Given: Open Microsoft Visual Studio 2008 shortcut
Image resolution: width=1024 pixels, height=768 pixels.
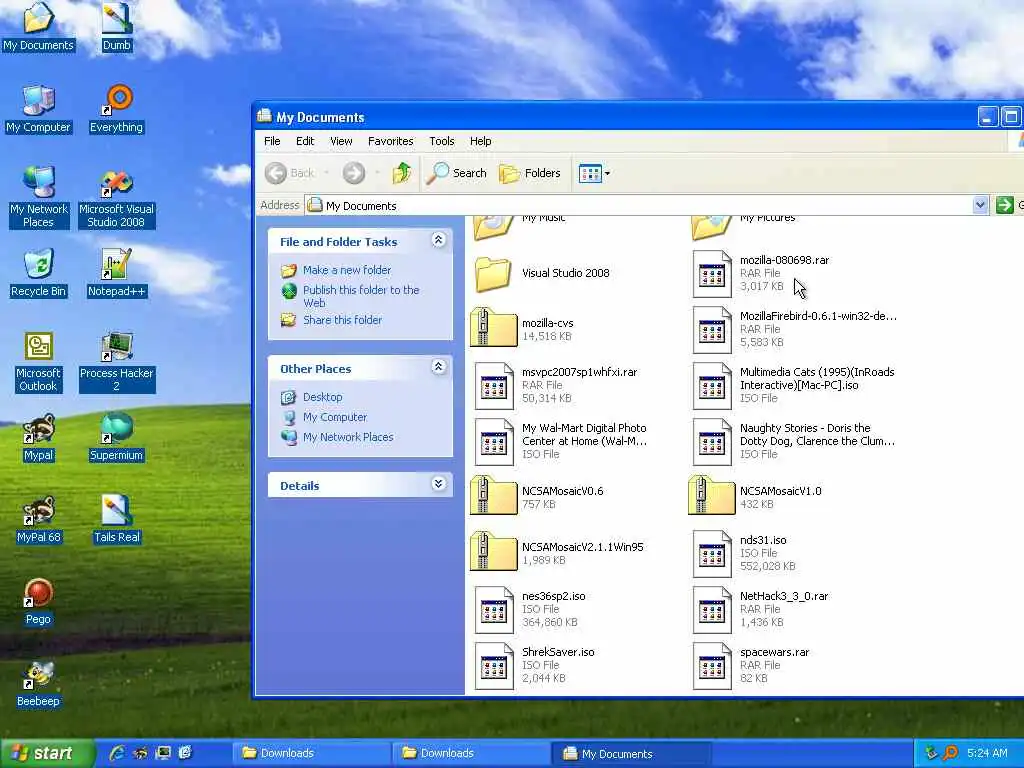Looking at the screenshot, I should (116, 199).
